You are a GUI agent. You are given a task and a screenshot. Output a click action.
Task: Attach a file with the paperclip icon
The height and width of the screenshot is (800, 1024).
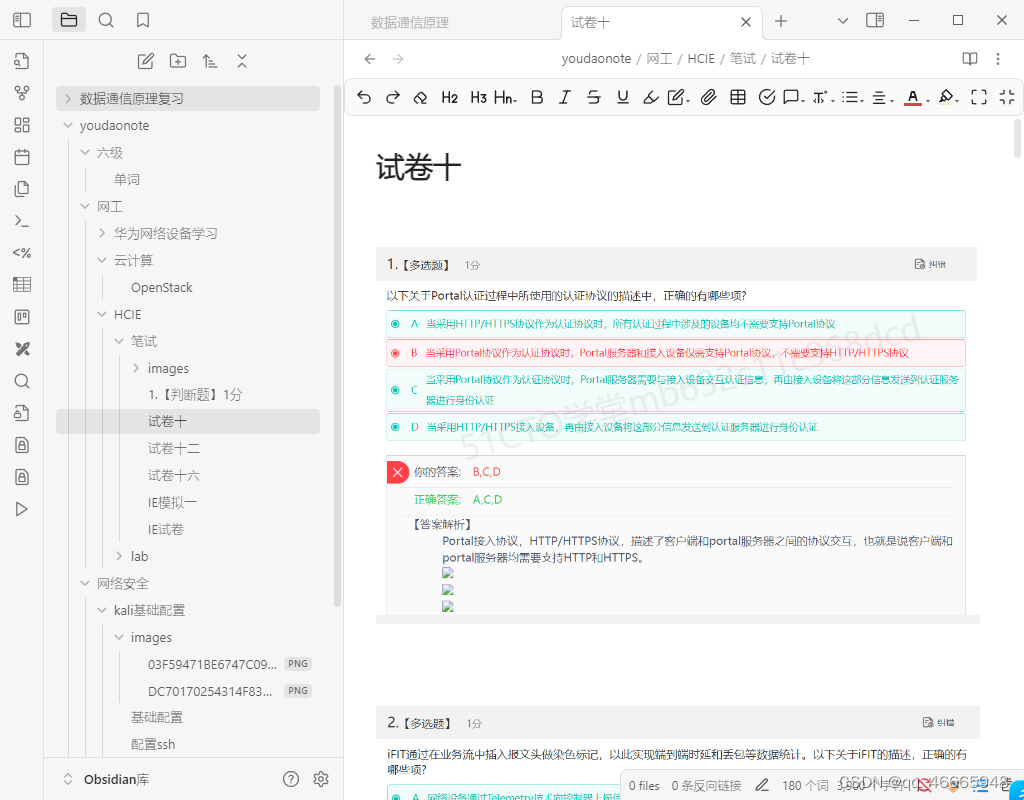click(x=709, y=97)
